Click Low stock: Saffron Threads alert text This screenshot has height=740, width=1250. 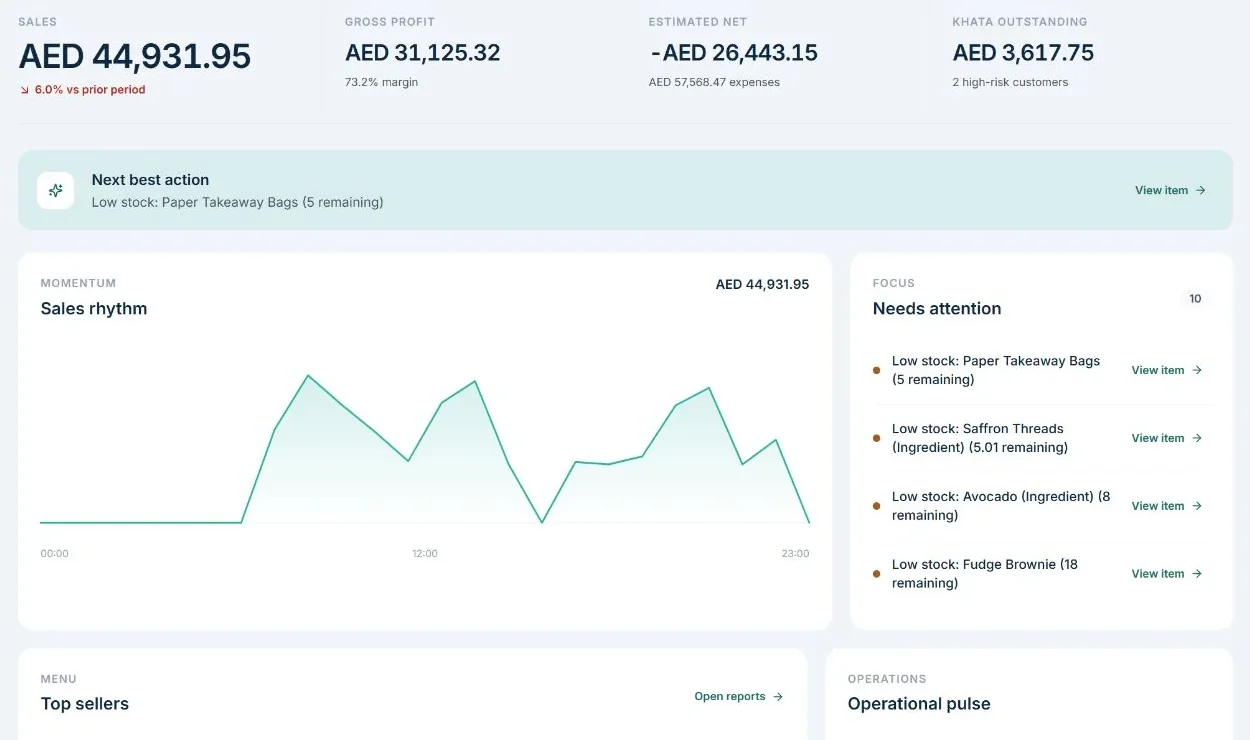pyautogui.click(x=980, y=438)
